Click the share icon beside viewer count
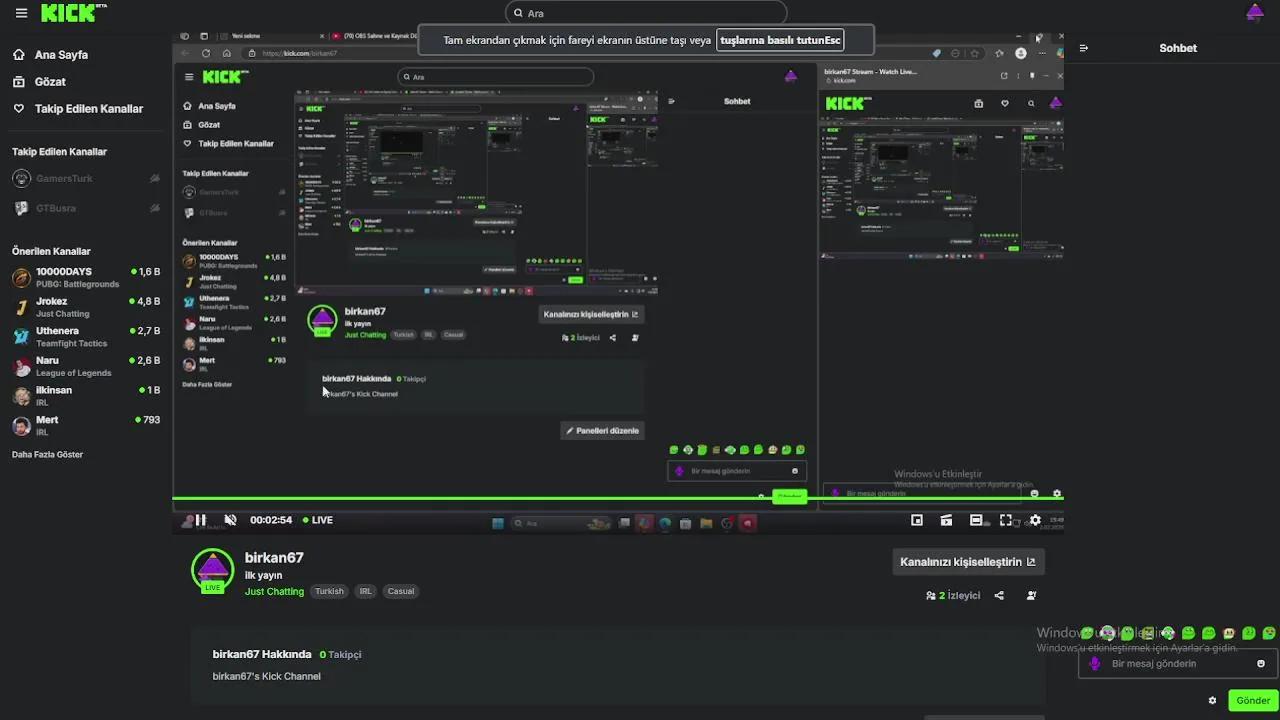This screenshot has width=1280, height=720. [x=999, y=596]
